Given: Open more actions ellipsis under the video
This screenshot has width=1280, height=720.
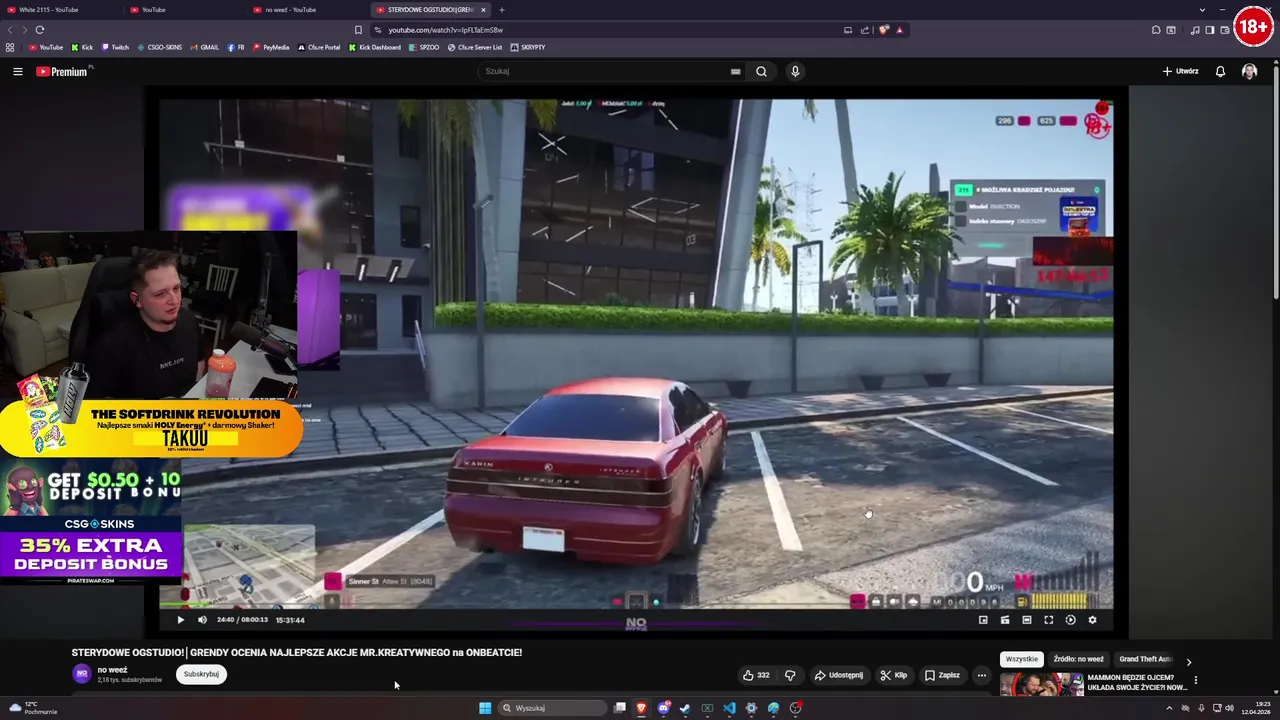Looking at the screenshot, I should coord(981,675).
